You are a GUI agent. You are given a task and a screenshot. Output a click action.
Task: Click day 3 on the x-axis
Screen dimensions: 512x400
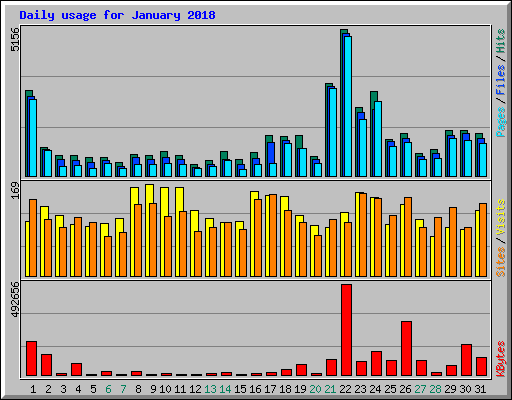pyautogui.click(x=63, y=389)
